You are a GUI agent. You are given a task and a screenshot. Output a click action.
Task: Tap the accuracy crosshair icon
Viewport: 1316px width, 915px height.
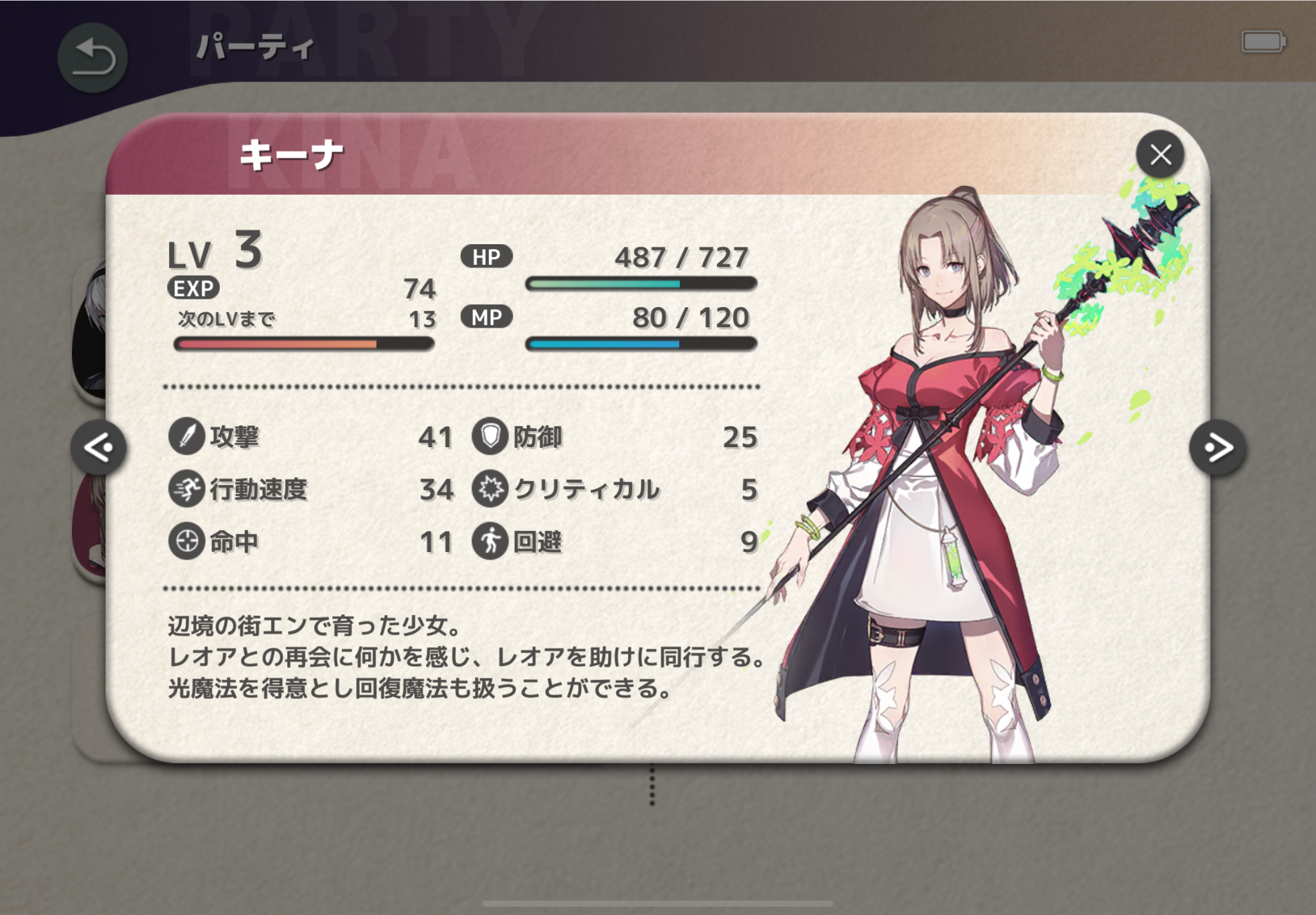pyautogui.click(x=186, y=541)
